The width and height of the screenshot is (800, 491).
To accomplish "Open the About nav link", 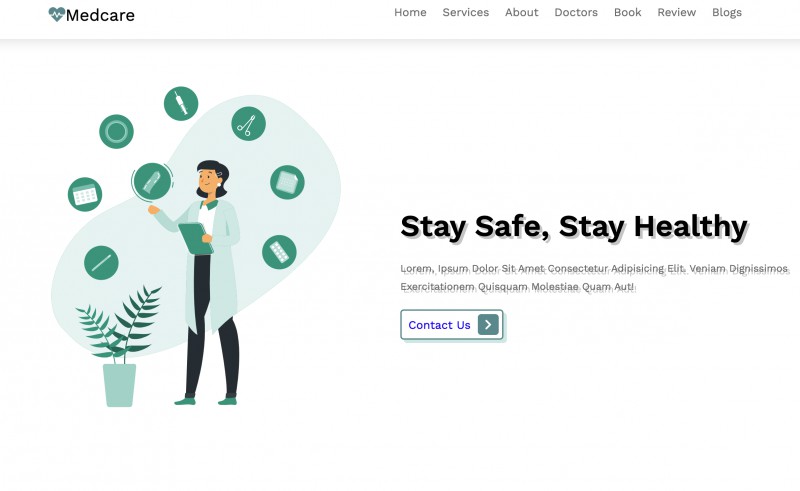I will coord(521,12).
